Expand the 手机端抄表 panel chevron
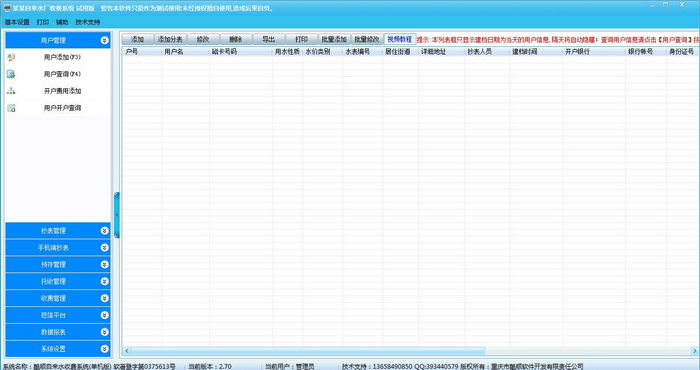 104,248
